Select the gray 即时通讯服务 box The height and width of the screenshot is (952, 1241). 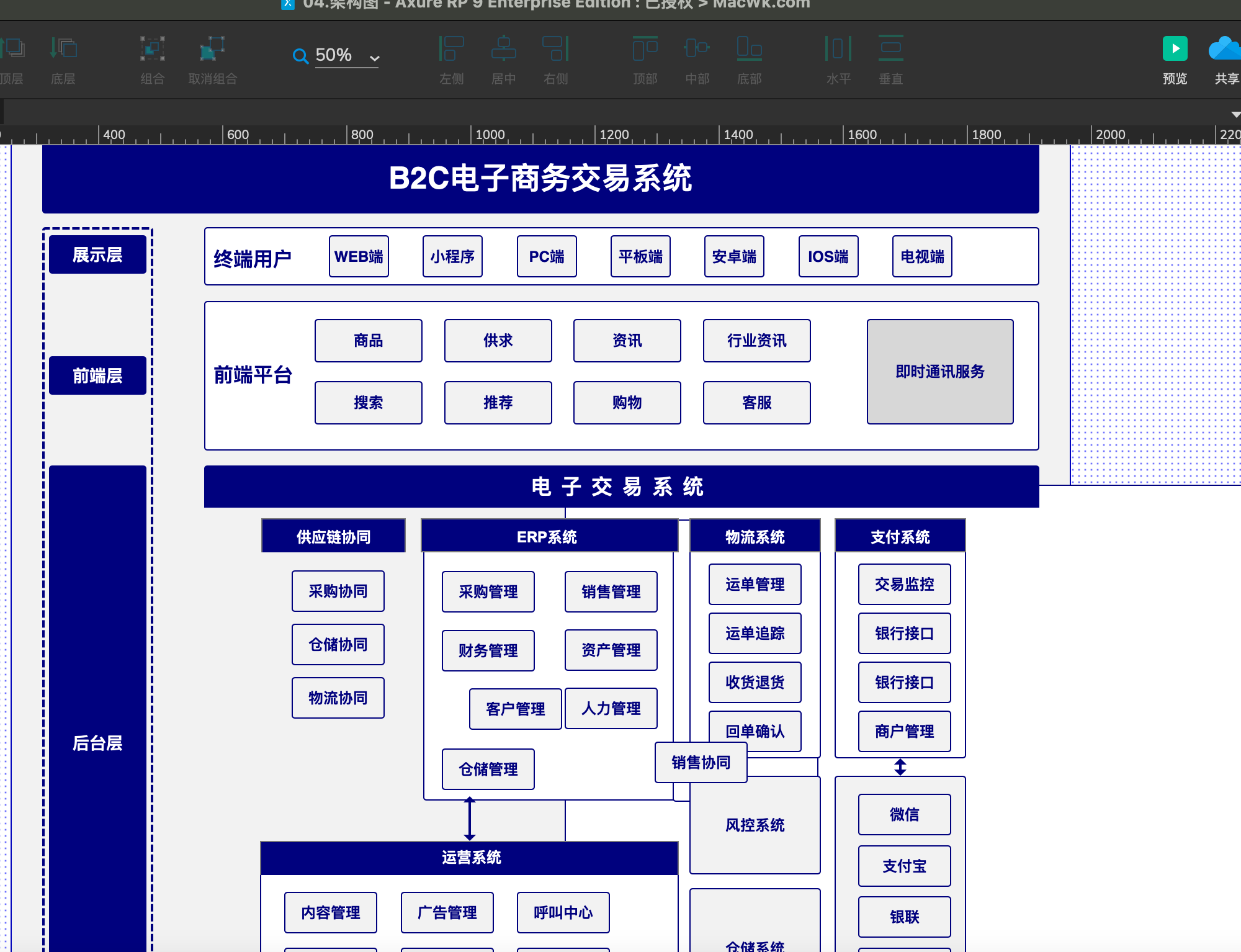(x=940, y=372)
